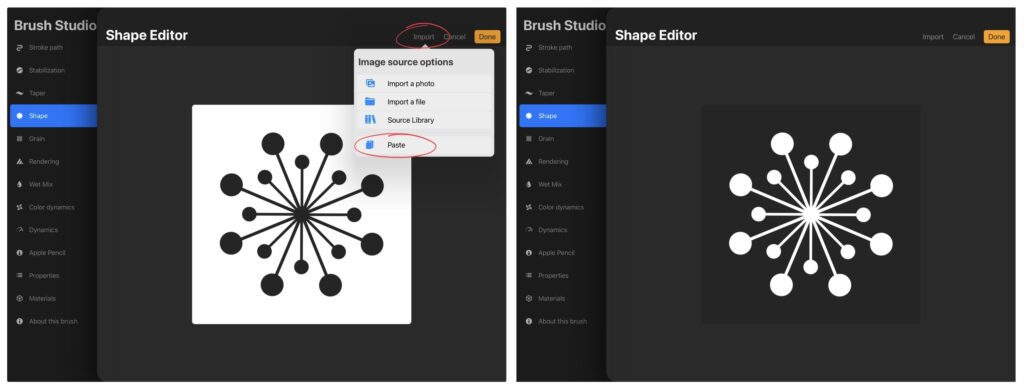1024x389 pixels.
Task: Click Rendering icon in left Brush Studio
Action: coord(20,162)
